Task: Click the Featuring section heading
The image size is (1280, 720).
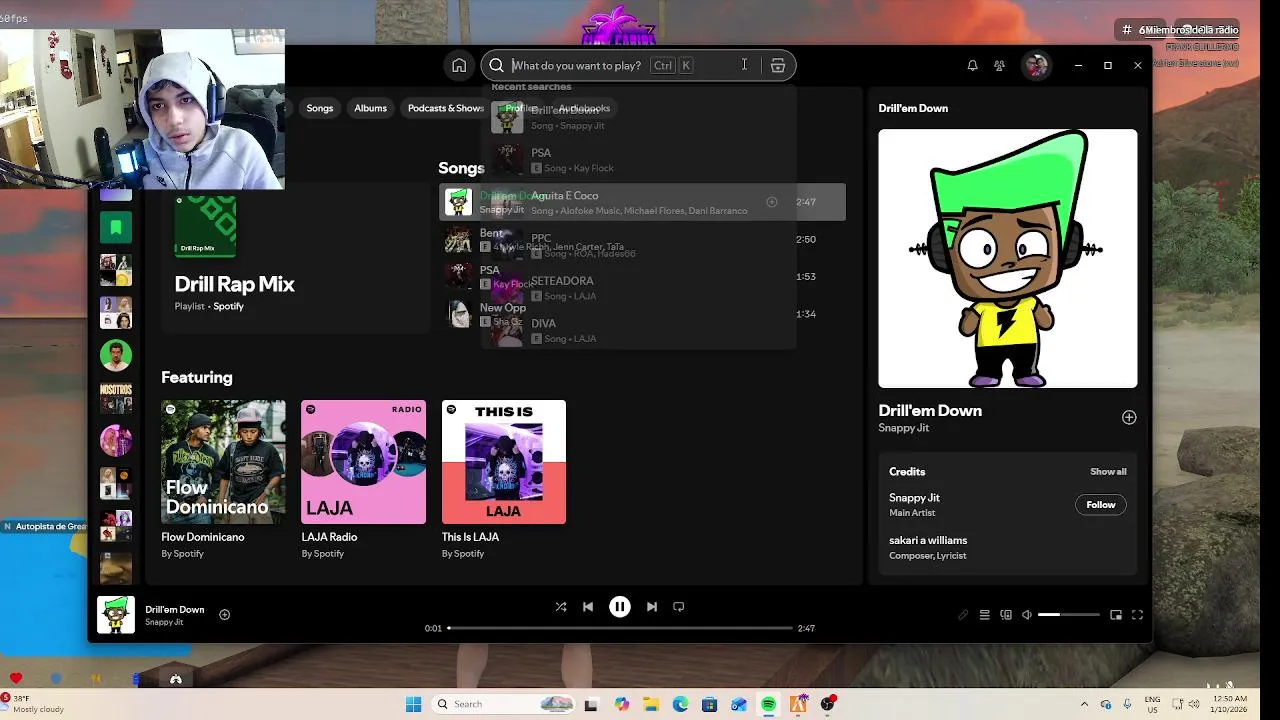Action: [x=197, y=377]
